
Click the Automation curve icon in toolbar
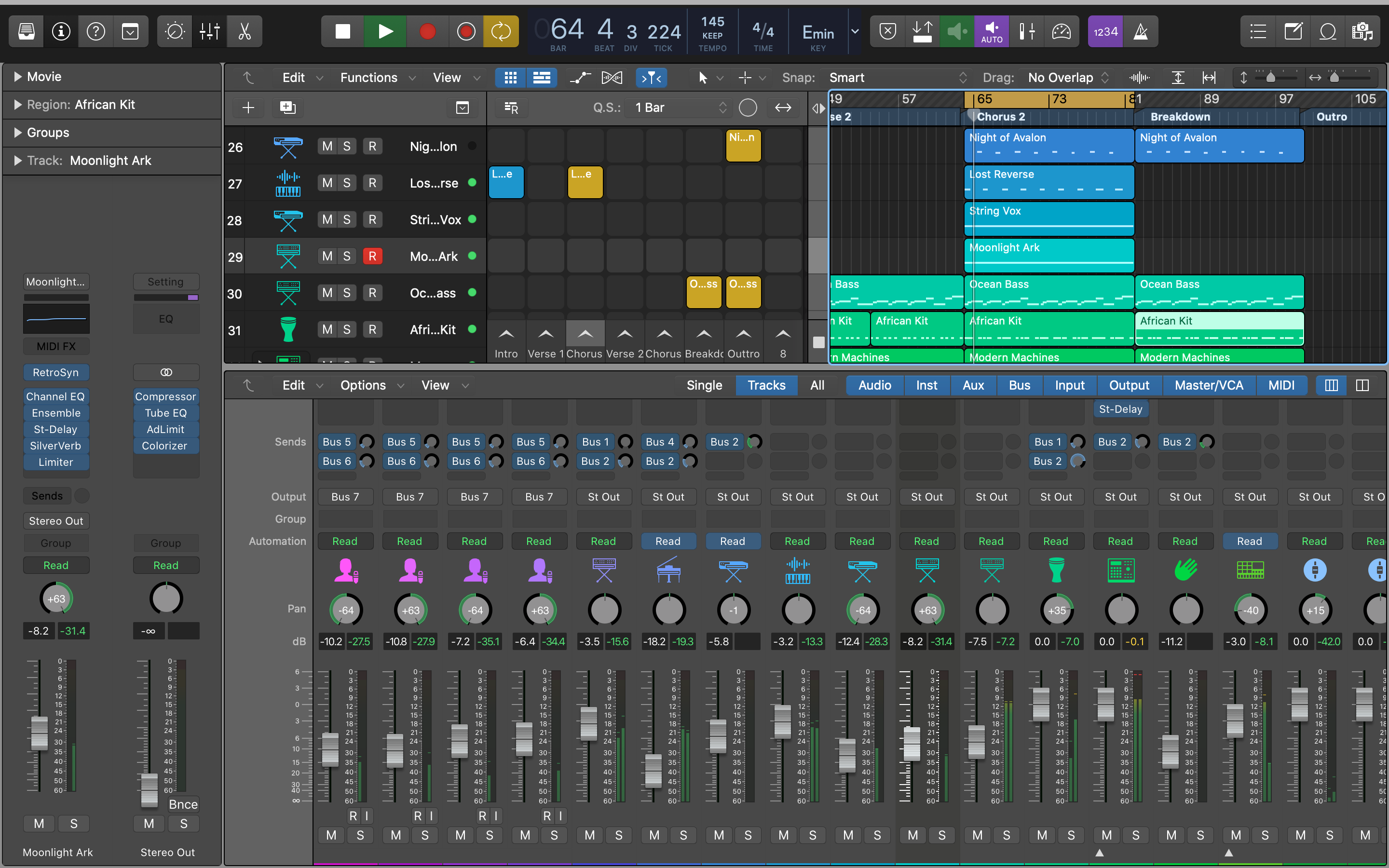click(x=580, y=78)
